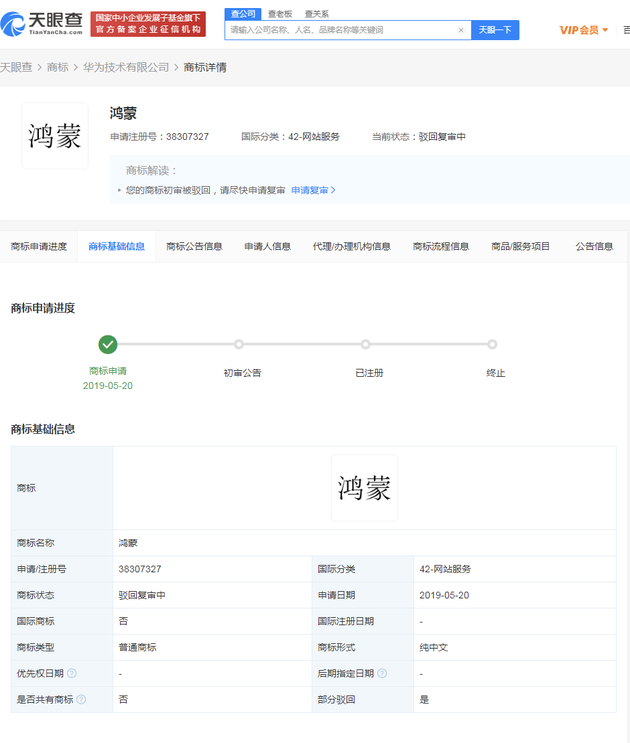630x743 pixels.
Task: Click the 2019-05-20 date under progress step
Action: pos(108,386)
